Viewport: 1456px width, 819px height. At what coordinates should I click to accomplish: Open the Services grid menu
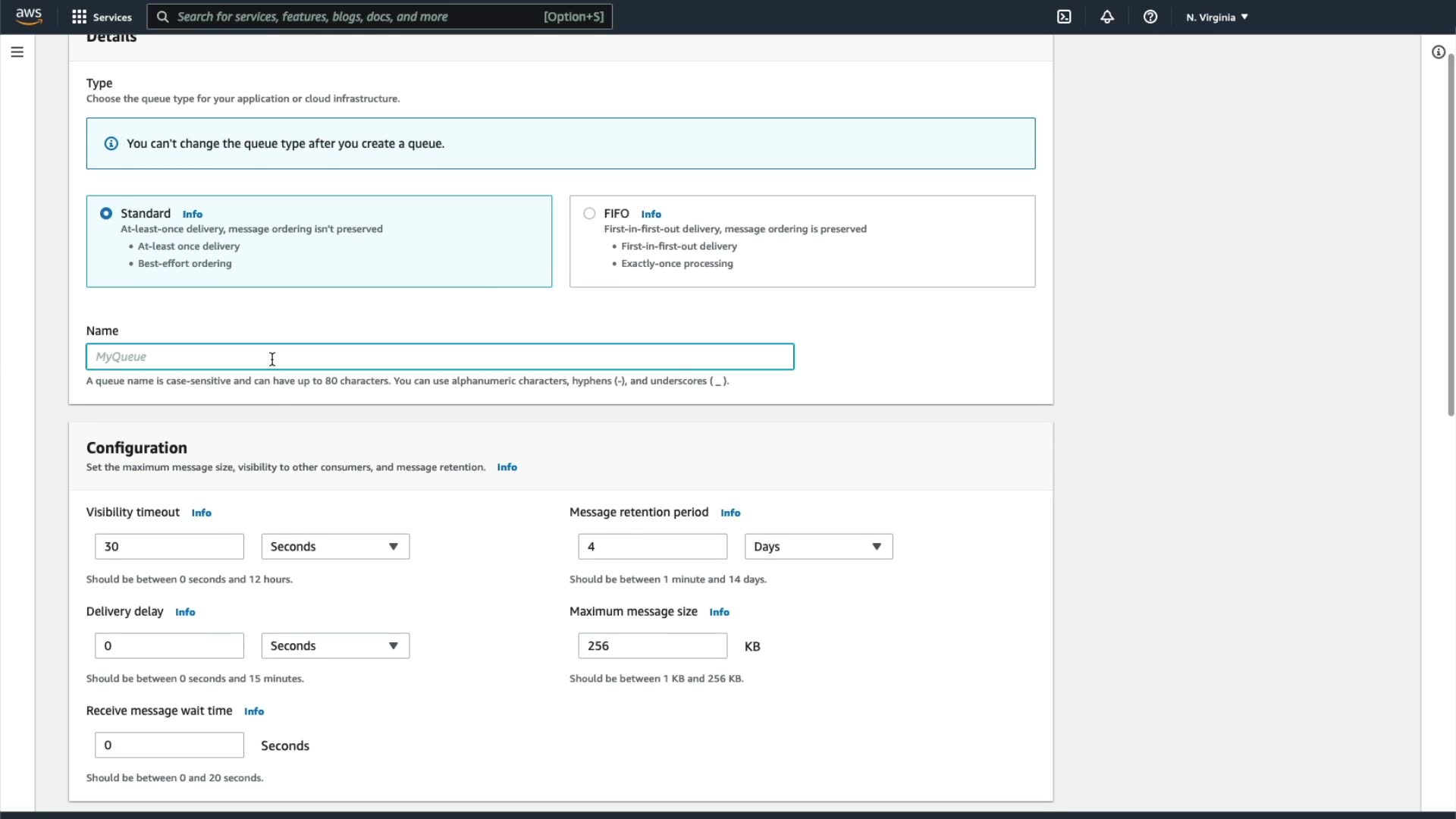point(102,17)
